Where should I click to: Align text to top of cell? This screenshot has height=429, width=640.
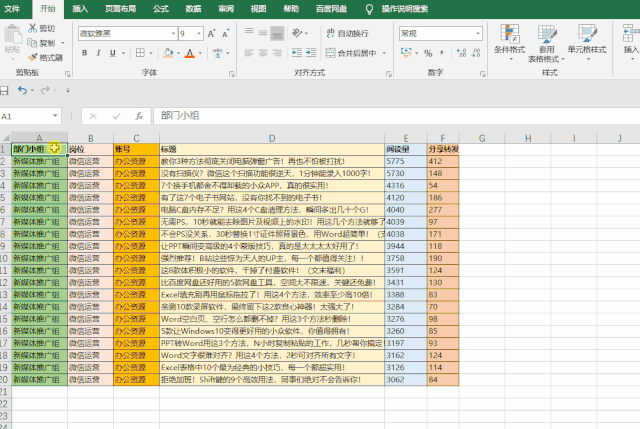click(x=249, y=33)
